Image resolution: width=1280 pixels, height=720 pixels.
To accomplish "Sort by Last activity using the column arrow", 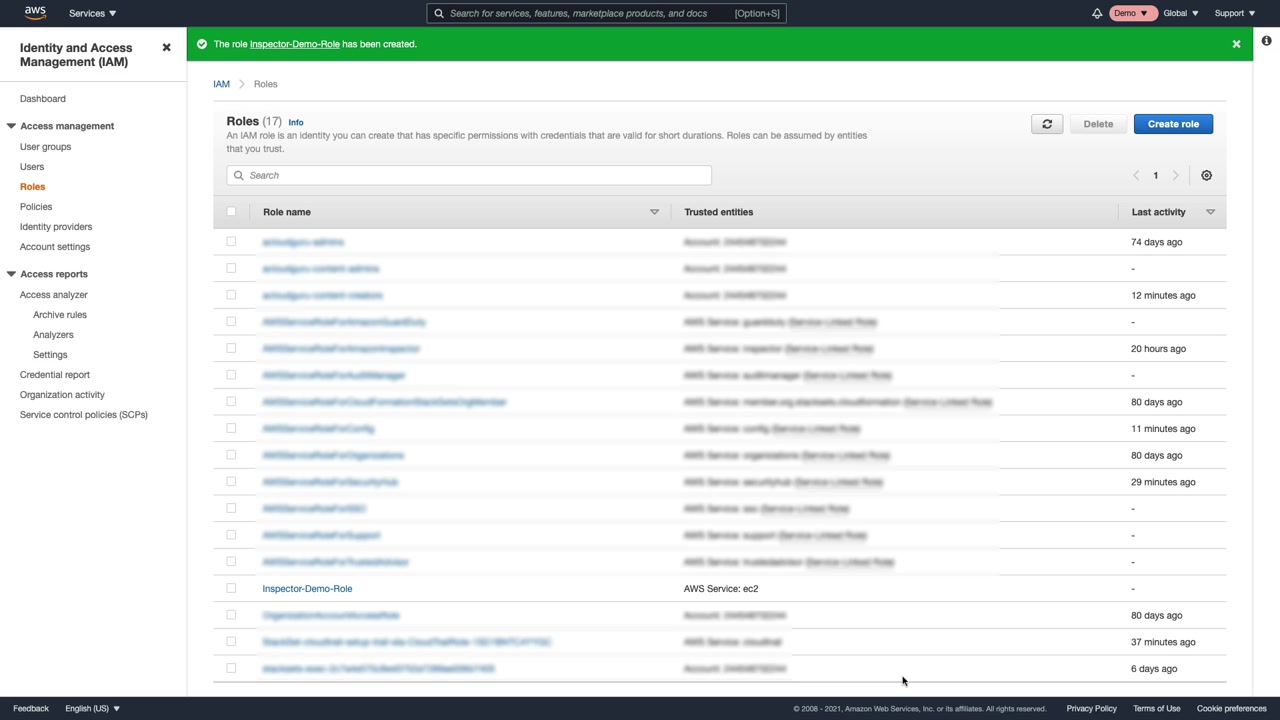I will [x=1210, y=212].
